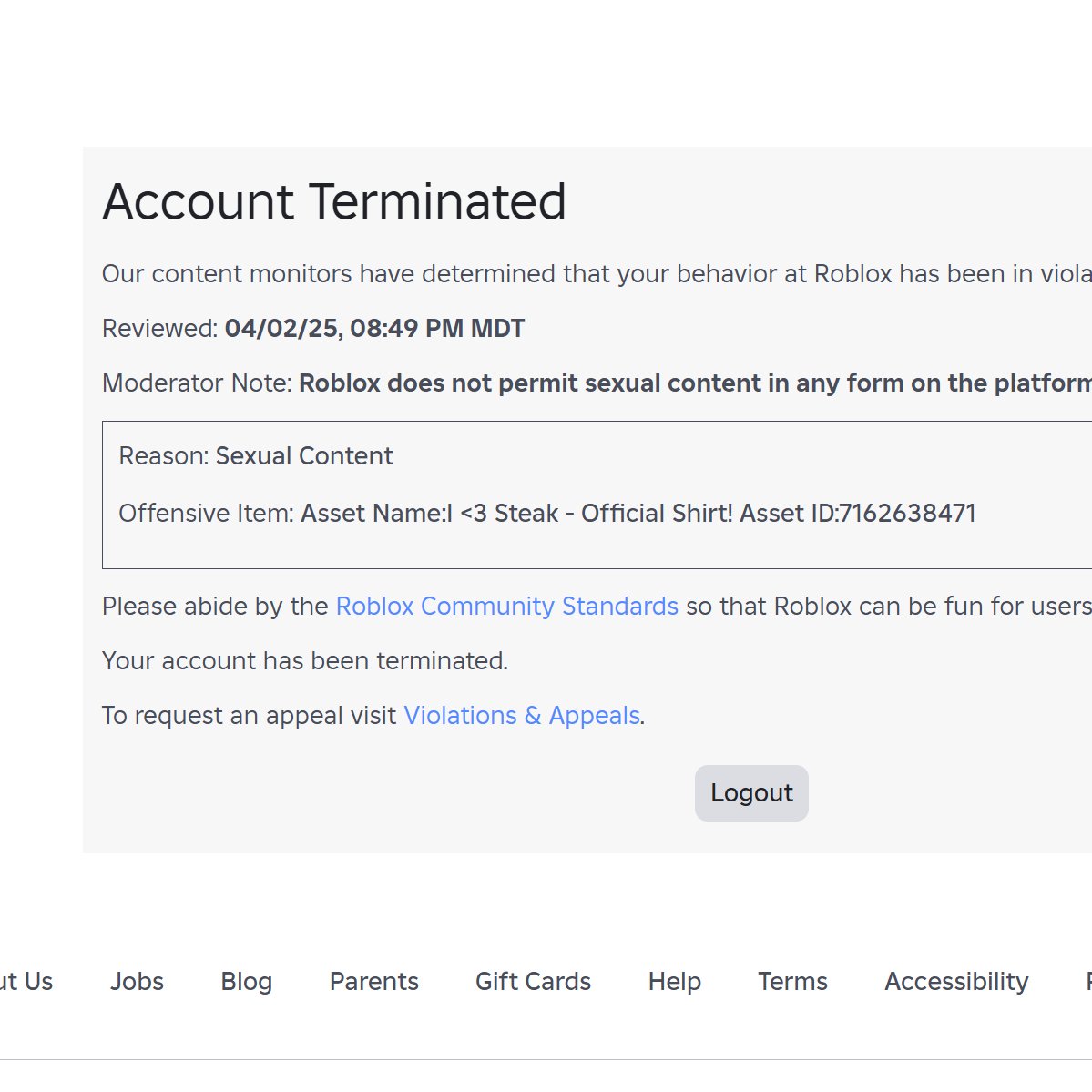
Task: Open the Roblox Community Standards link
Action: (x=506, y=607)
